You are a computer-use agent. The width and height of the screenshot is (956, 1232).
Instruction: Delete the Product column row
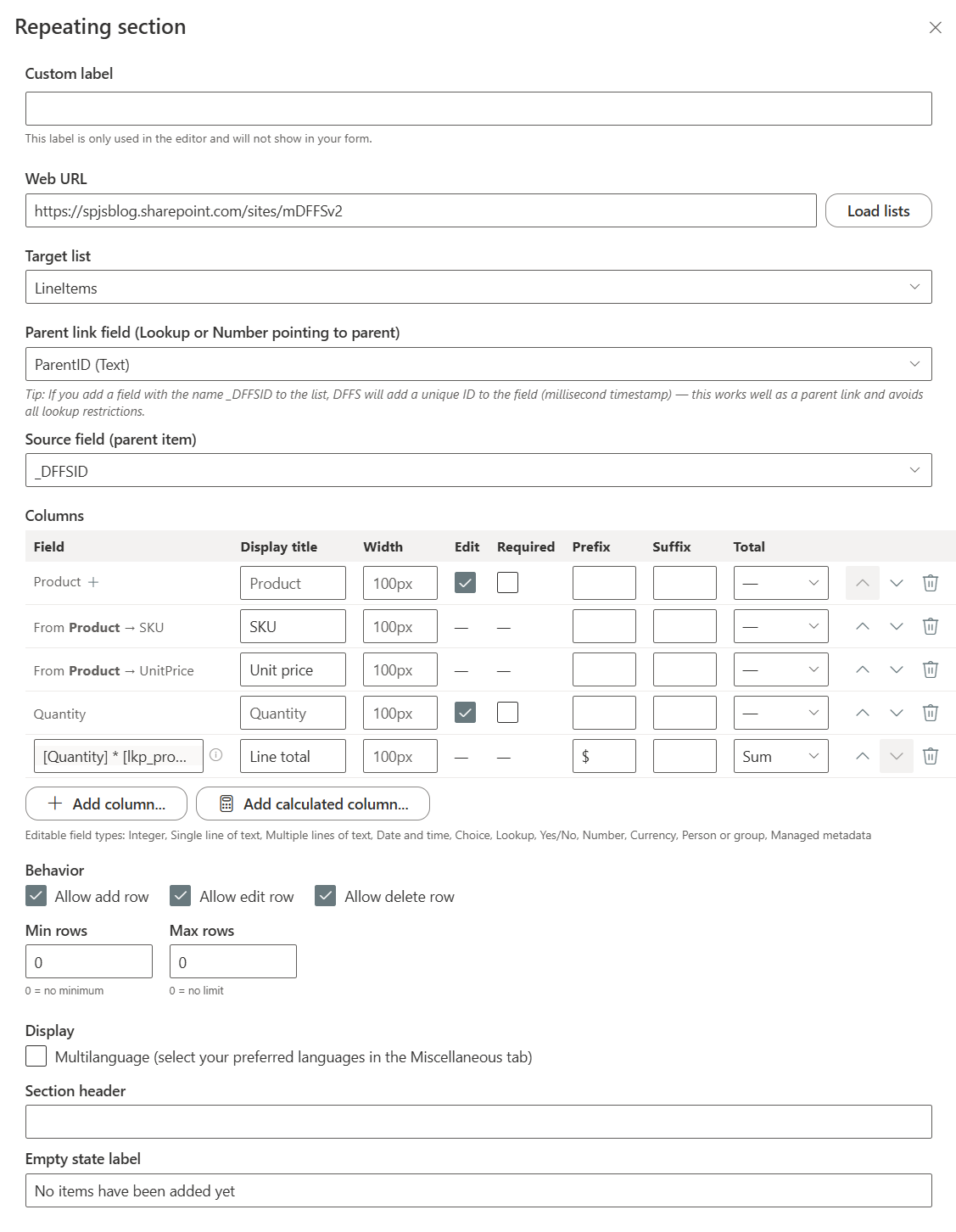point(931,583)
